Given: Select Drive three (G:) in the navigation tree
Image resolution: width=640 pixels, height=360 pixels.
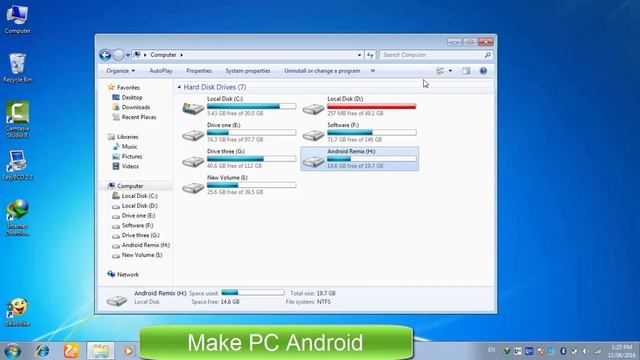Looking at the screenshot, I should pyautogui.click(x=140, y=235).
